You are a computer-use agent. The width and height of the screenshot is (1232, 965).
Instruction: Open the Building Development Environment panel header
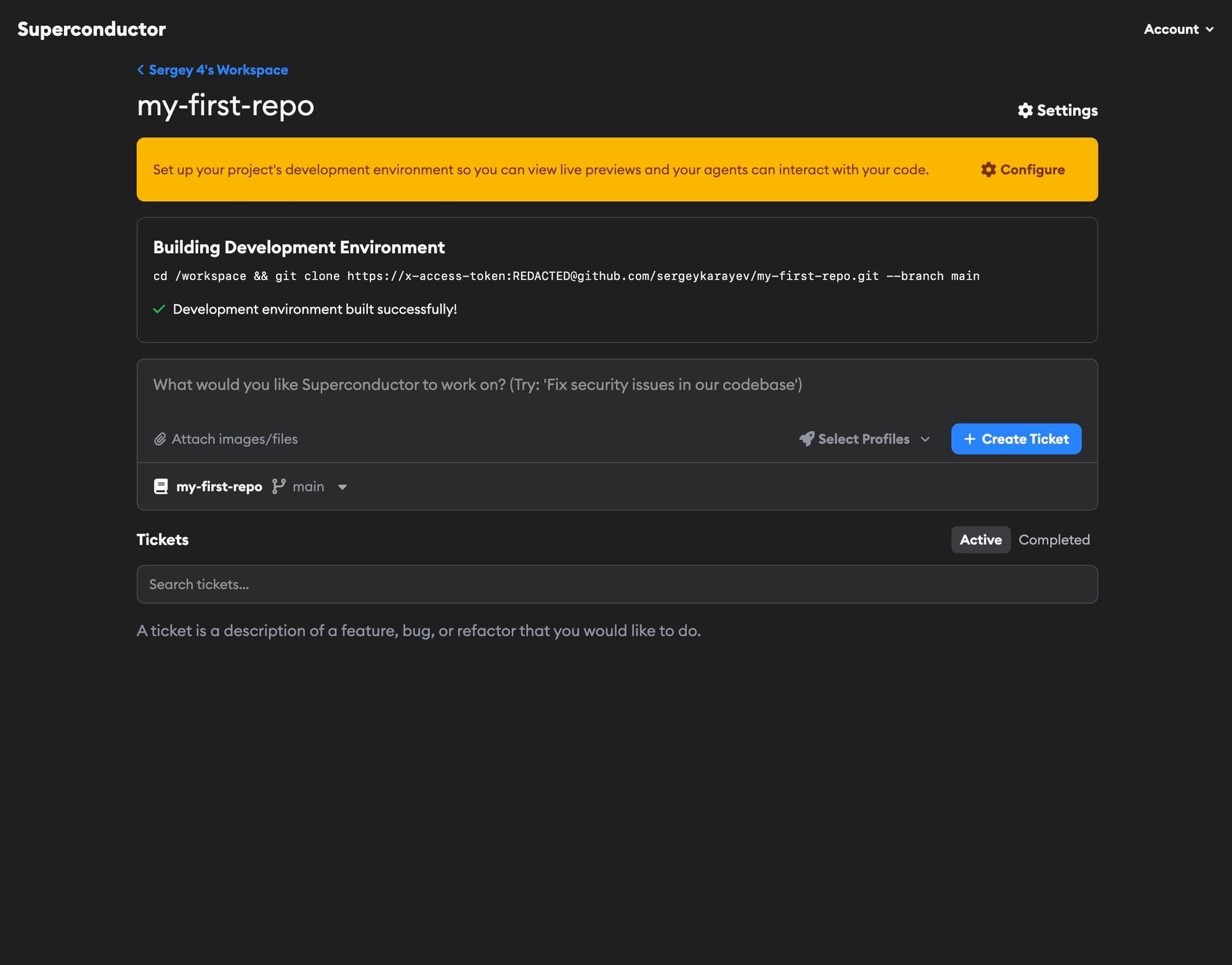point(299,247)
